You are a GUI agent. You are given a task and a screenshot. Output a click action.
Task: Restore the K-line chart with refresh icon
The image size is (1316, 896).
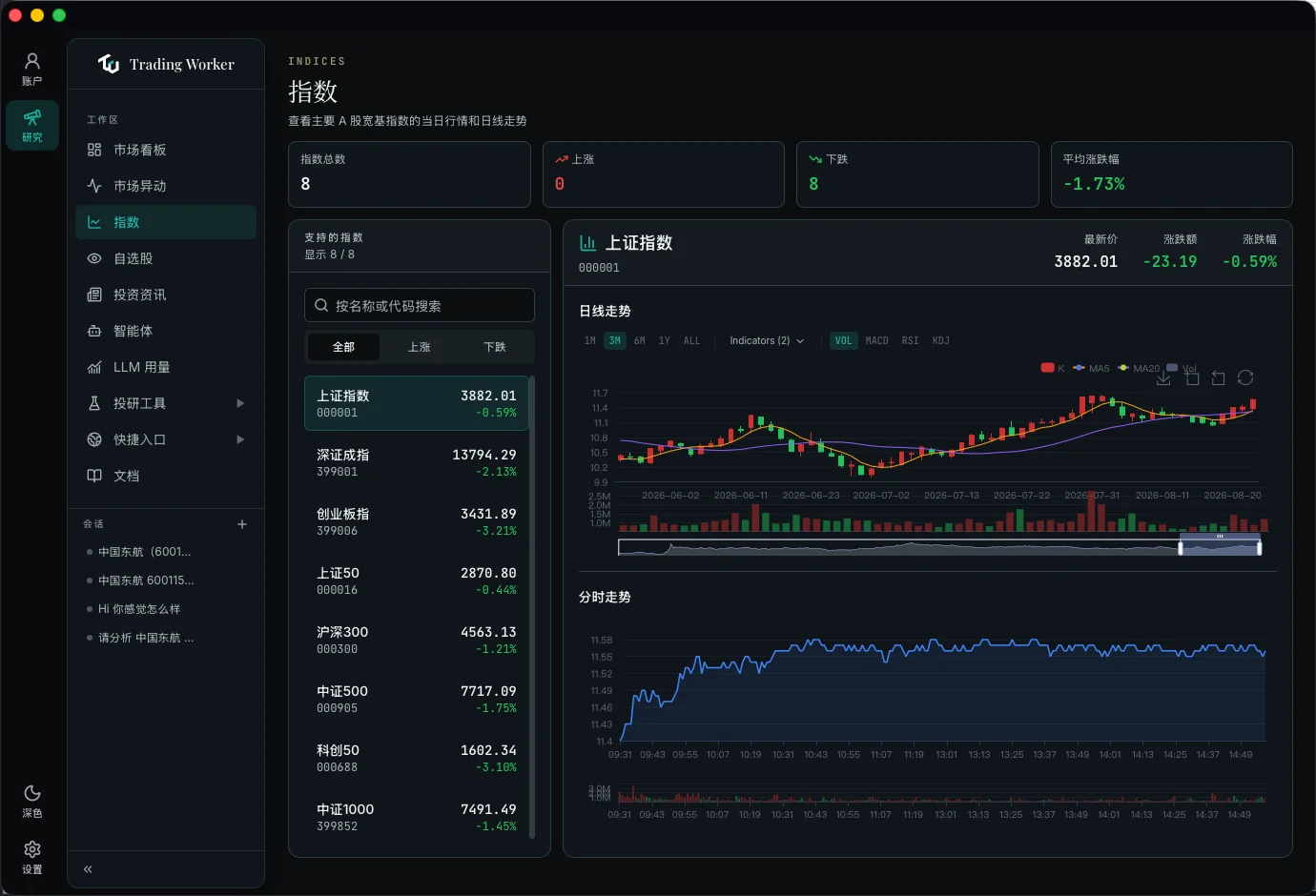click(x=1245, y=378)
